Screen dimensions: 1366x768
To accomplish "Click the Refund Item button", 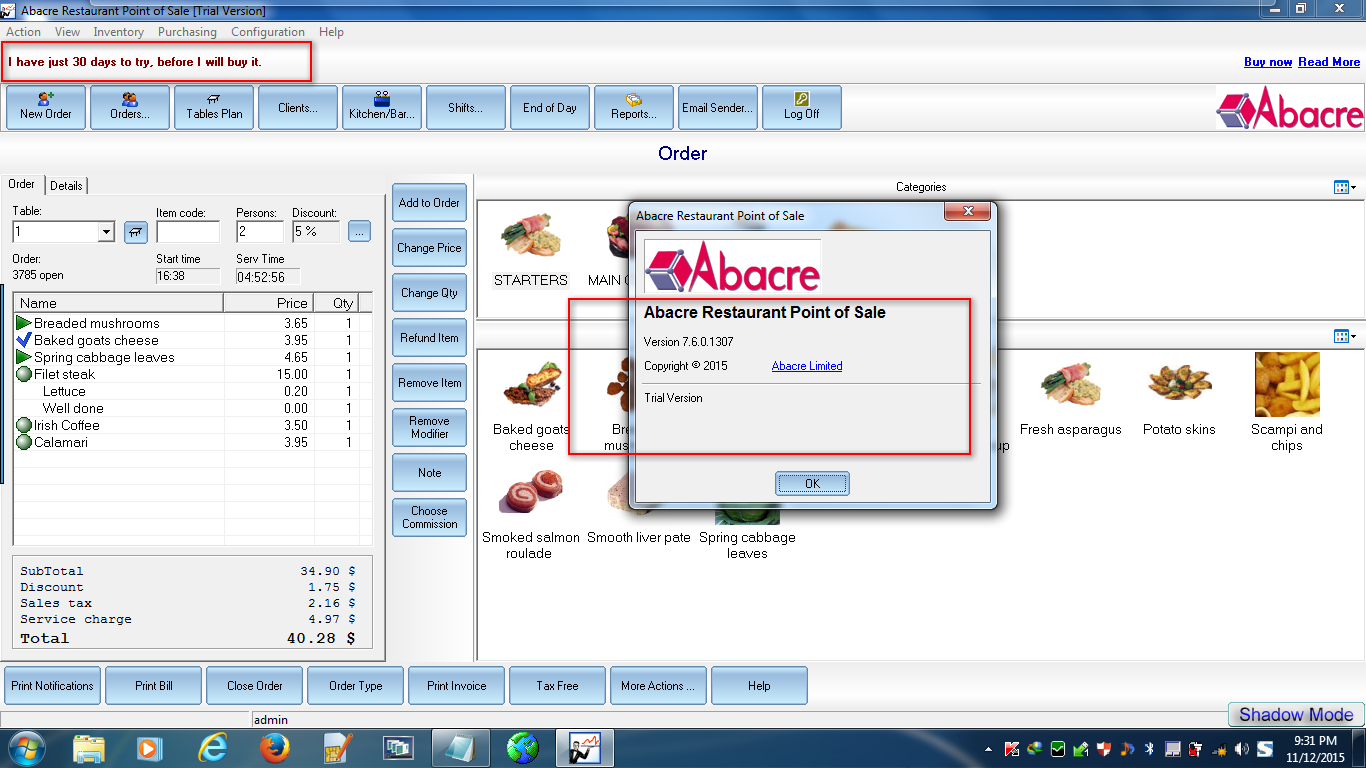I will coord(429,338).
